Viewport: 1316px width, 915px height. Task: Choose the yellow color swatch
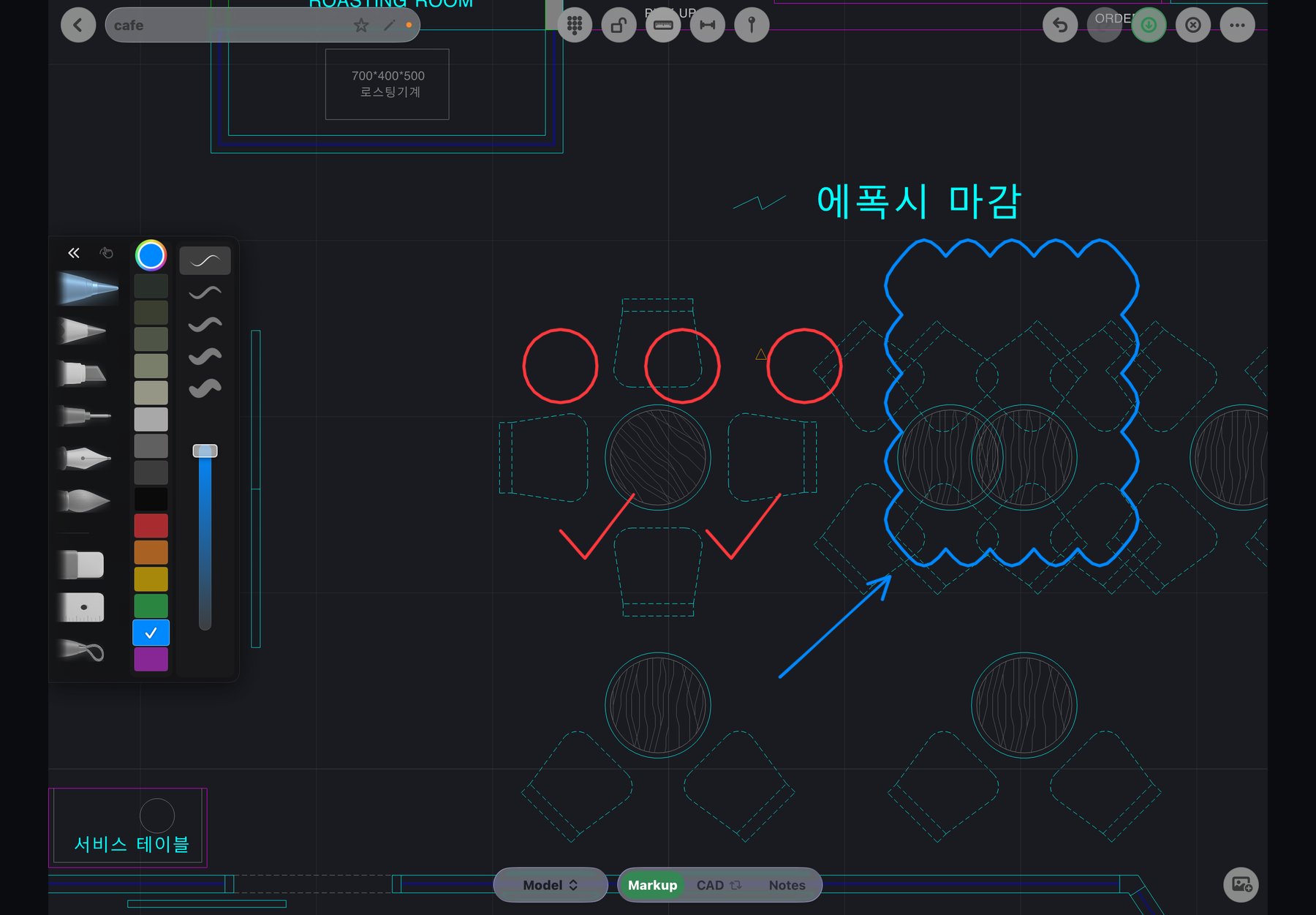151,579
